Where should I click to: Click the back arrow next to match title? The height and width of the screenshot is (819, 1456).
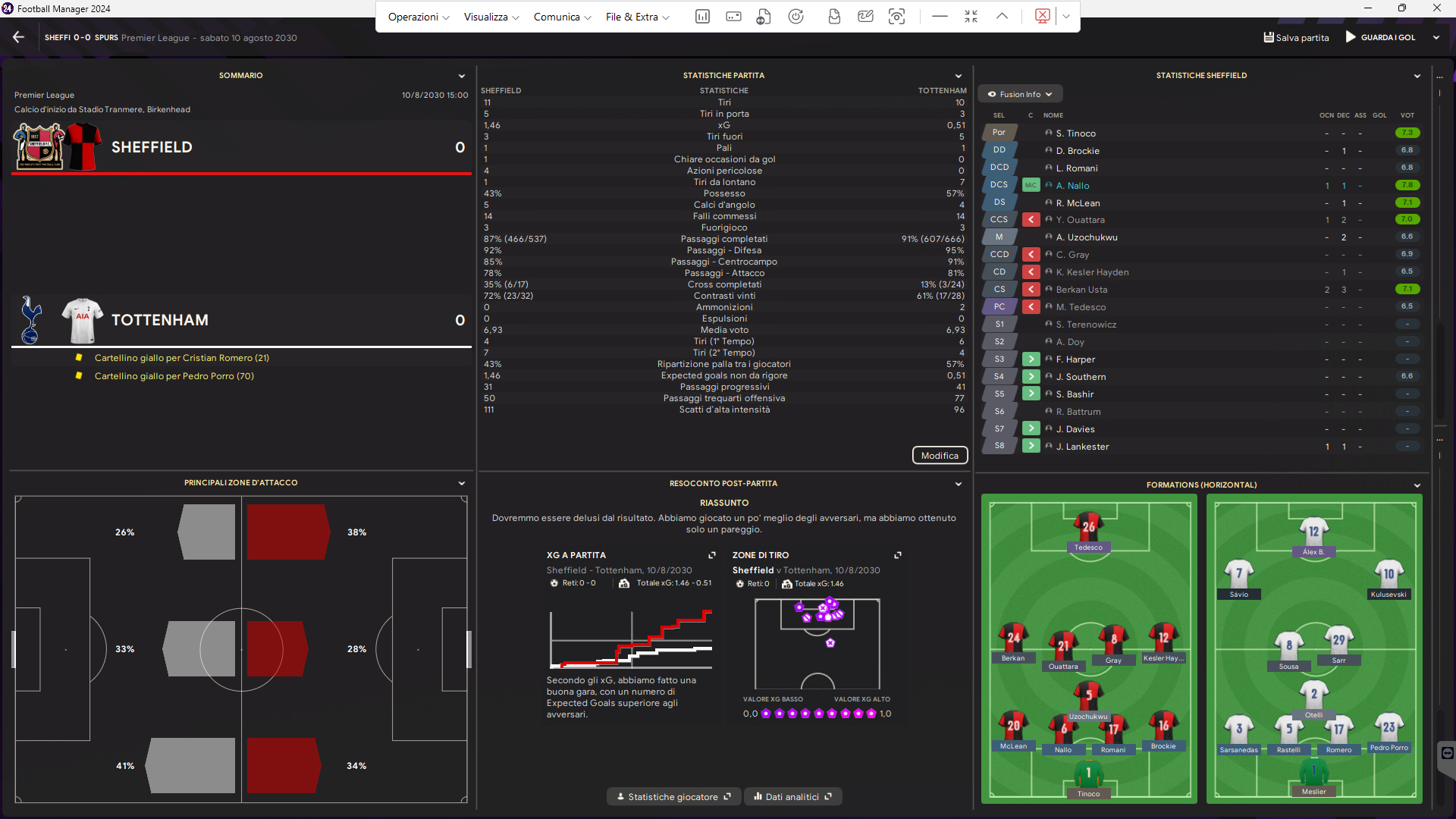[19, 37]
